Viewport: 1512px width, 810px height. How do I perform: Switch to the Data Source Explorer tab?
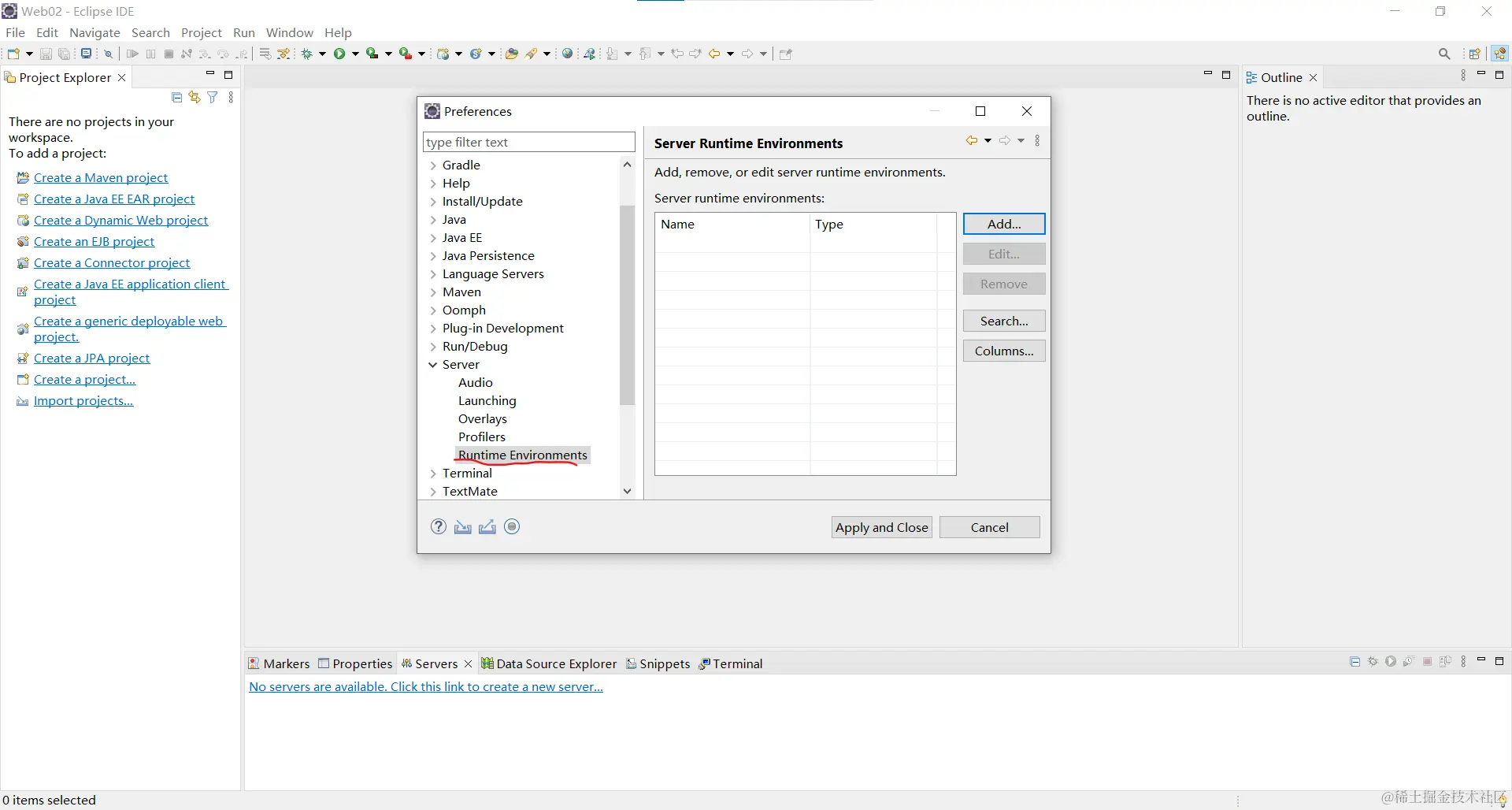coord(549,663)
